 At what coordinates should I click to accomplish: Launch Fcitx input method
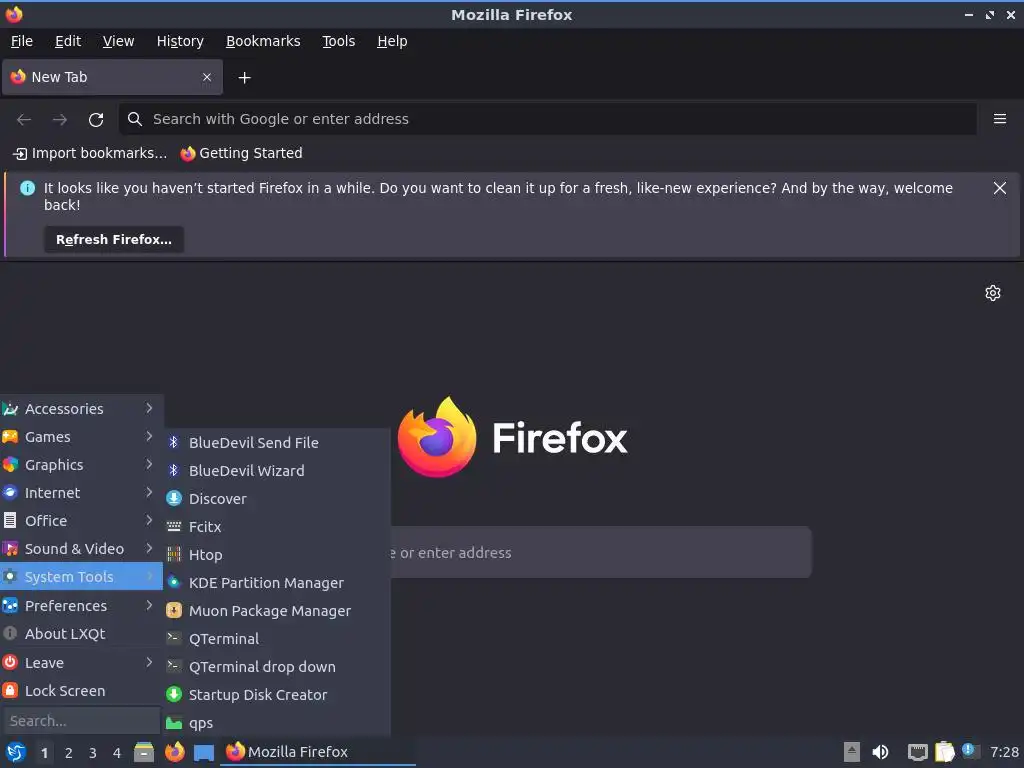tap(277, 527)
